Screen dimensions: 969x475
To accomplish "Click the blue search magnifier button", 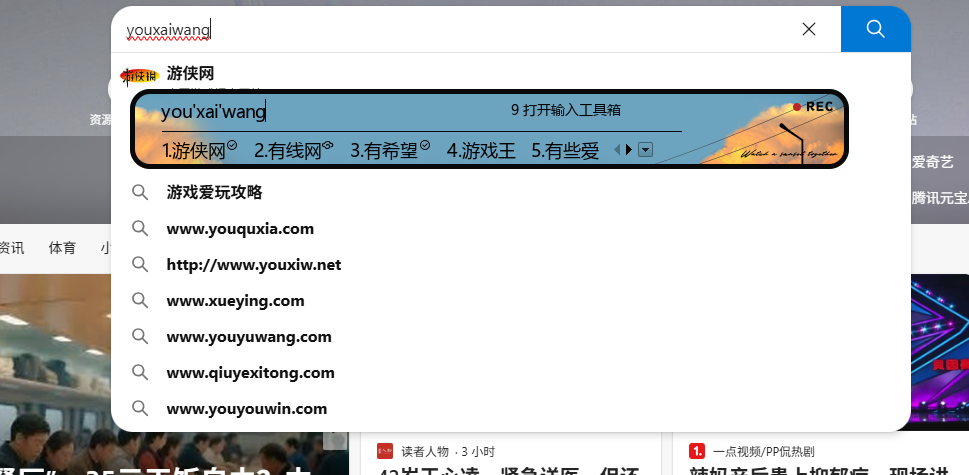I will click(x=875, y=29).
